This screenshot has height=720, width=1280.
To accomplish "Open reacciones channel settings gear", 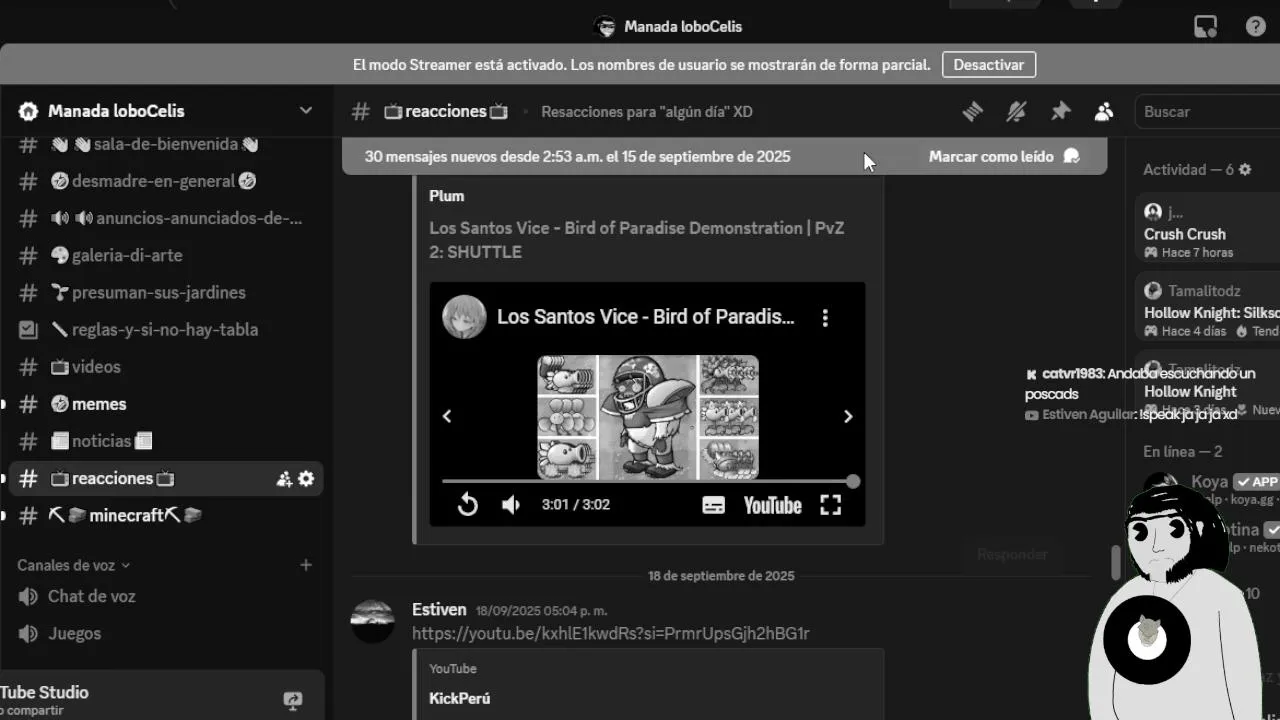I will click(306, 479).
